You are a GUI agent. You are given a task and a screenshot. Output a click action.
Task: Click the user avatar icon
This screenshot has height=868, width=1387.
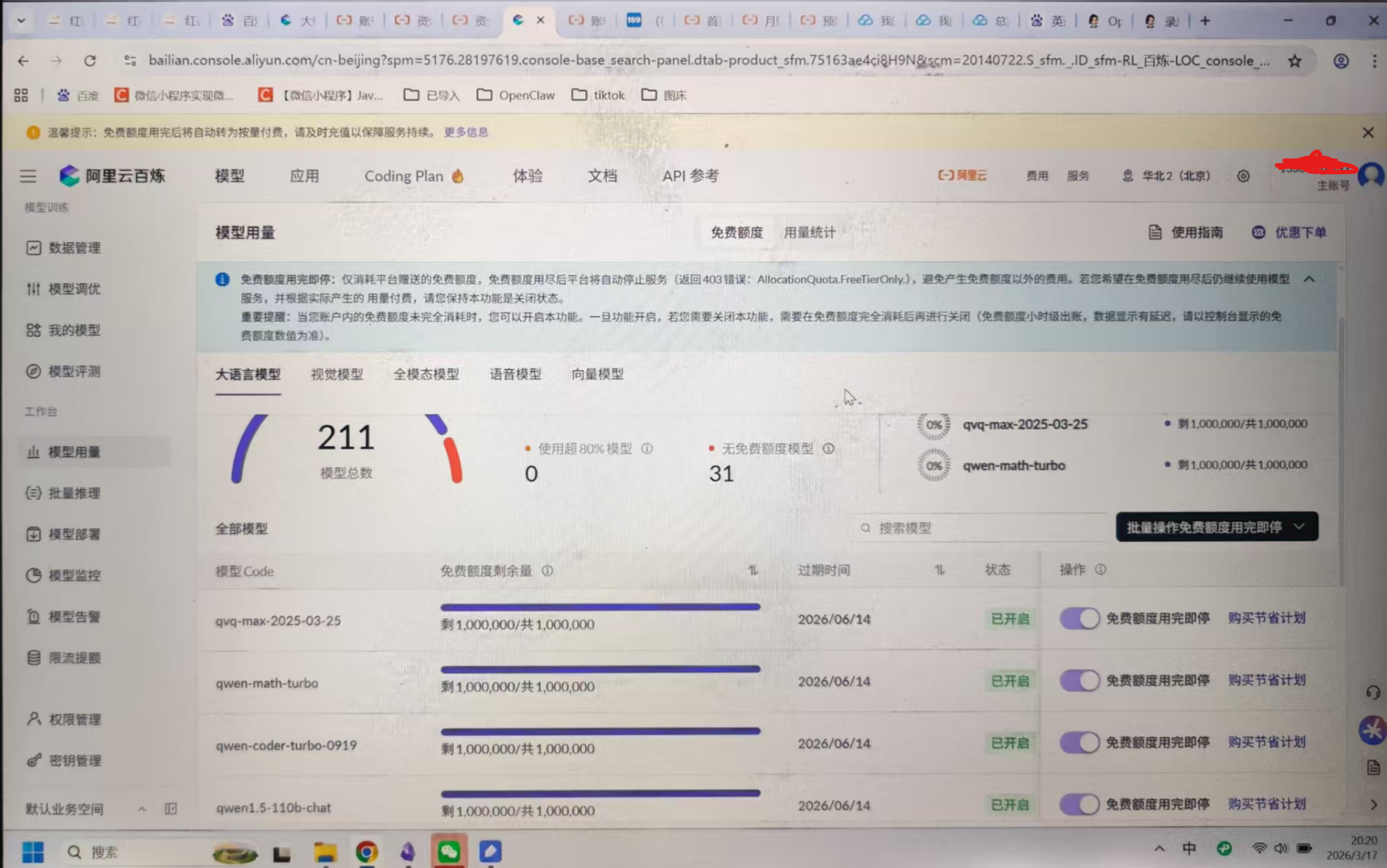(1372, 175)
